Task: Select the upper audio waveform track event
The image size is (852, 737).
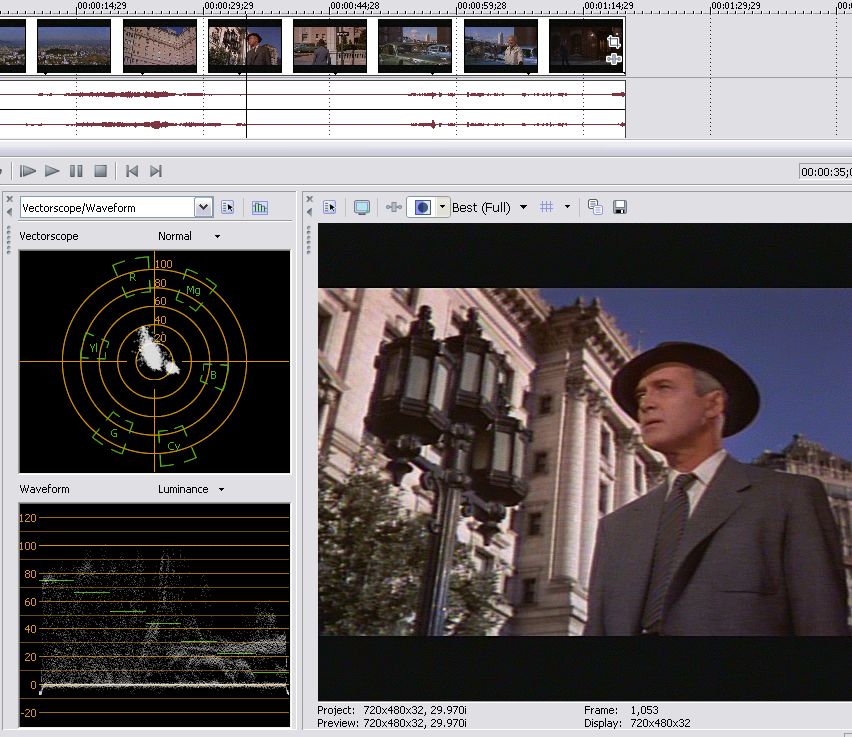Action: tap(313, 95)
